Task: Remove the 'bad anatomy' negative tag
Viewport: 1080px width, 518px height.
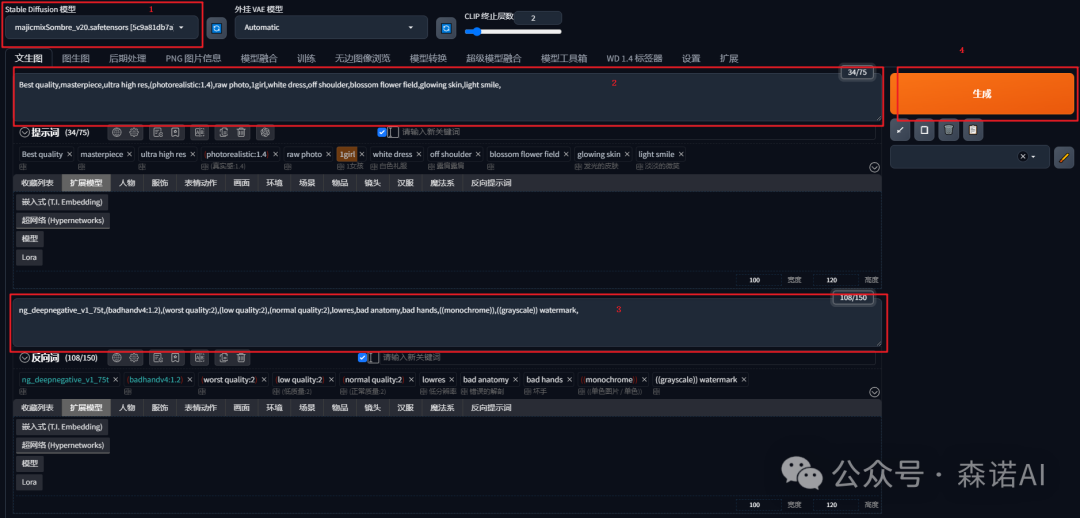Action: coord(516,380)
